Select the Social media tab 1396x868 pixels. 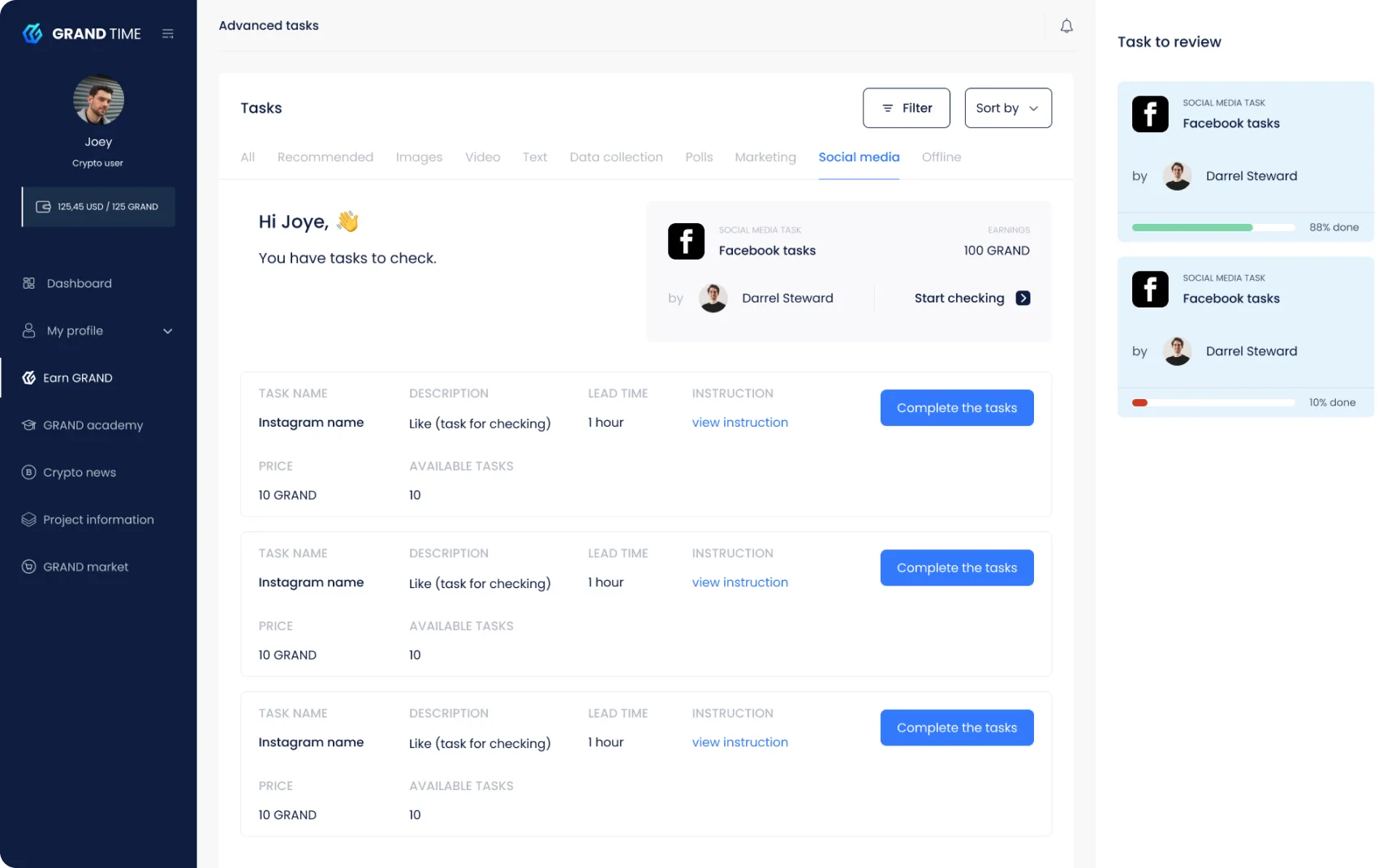tap(859, 157)
